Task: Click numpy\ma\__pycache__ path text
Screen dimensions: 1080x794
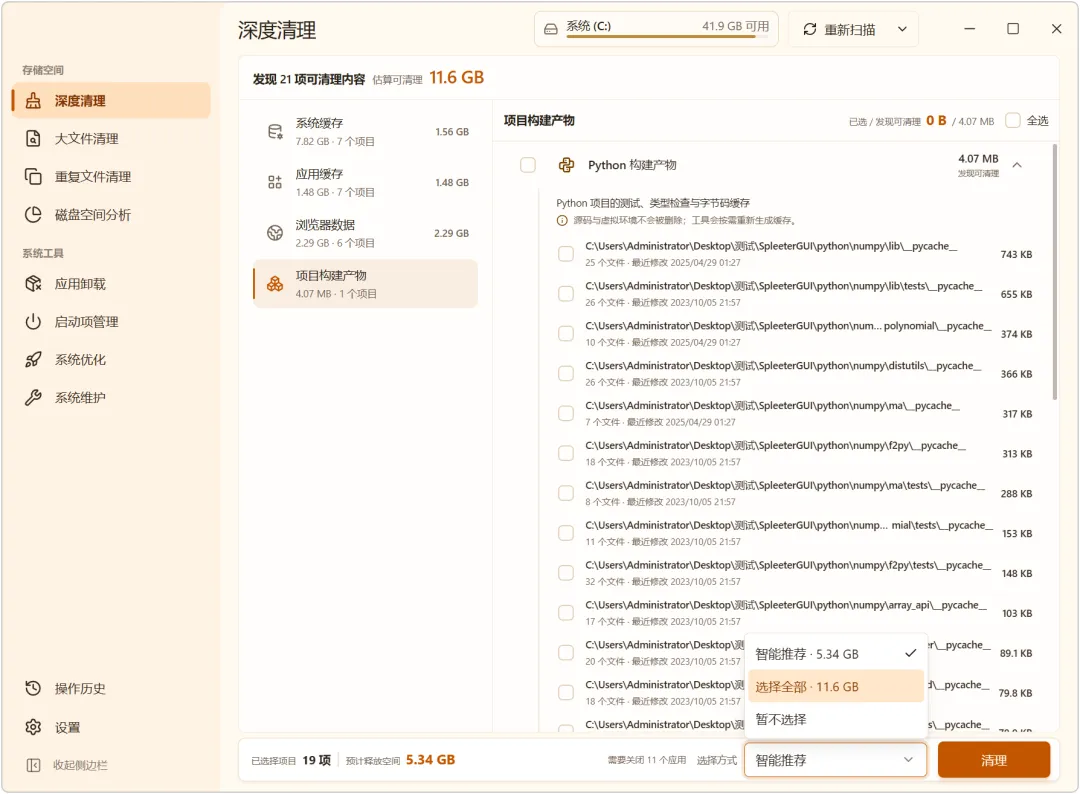Action: 773,406
